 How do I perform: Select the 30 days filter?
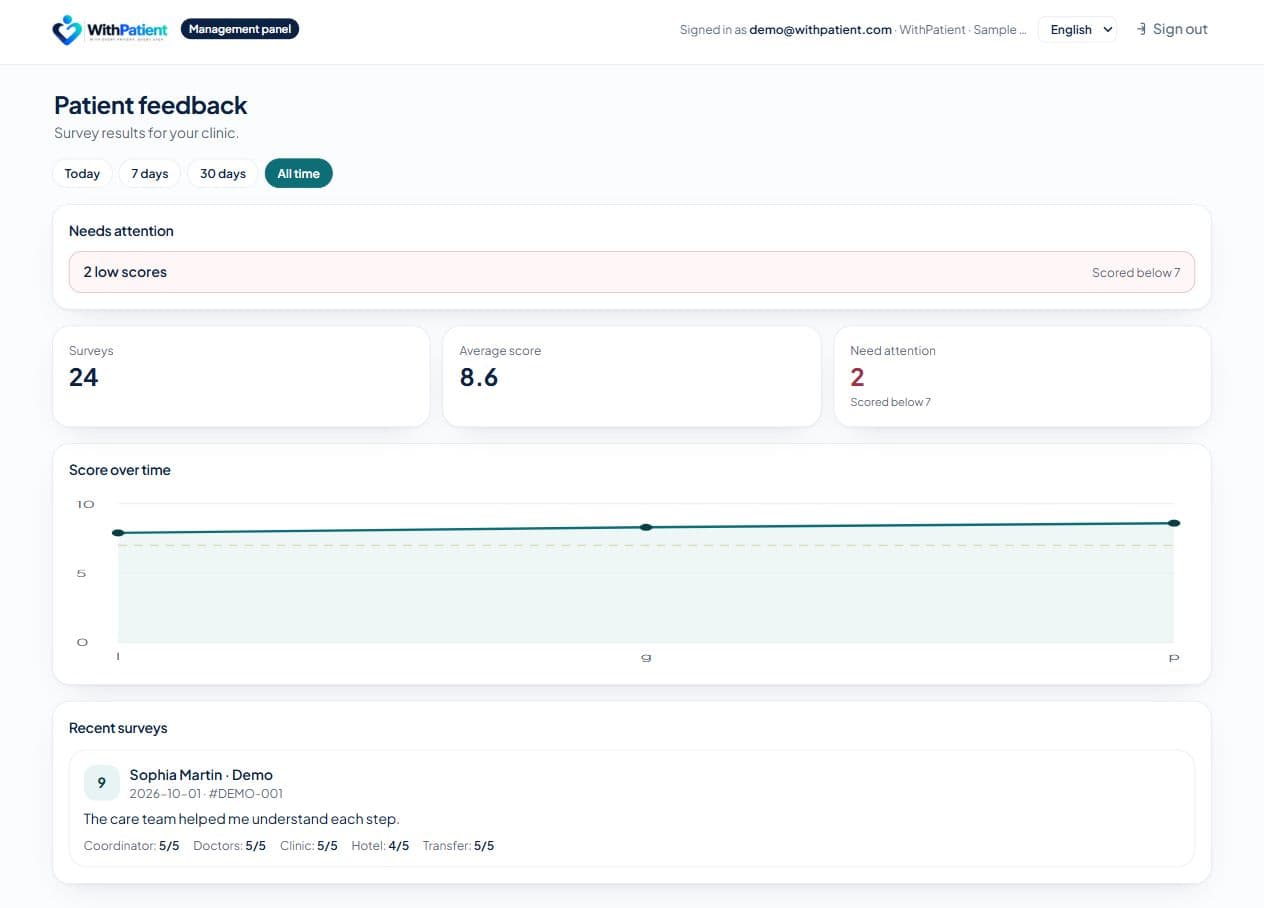pyautogui.click(x=223, y=173)
